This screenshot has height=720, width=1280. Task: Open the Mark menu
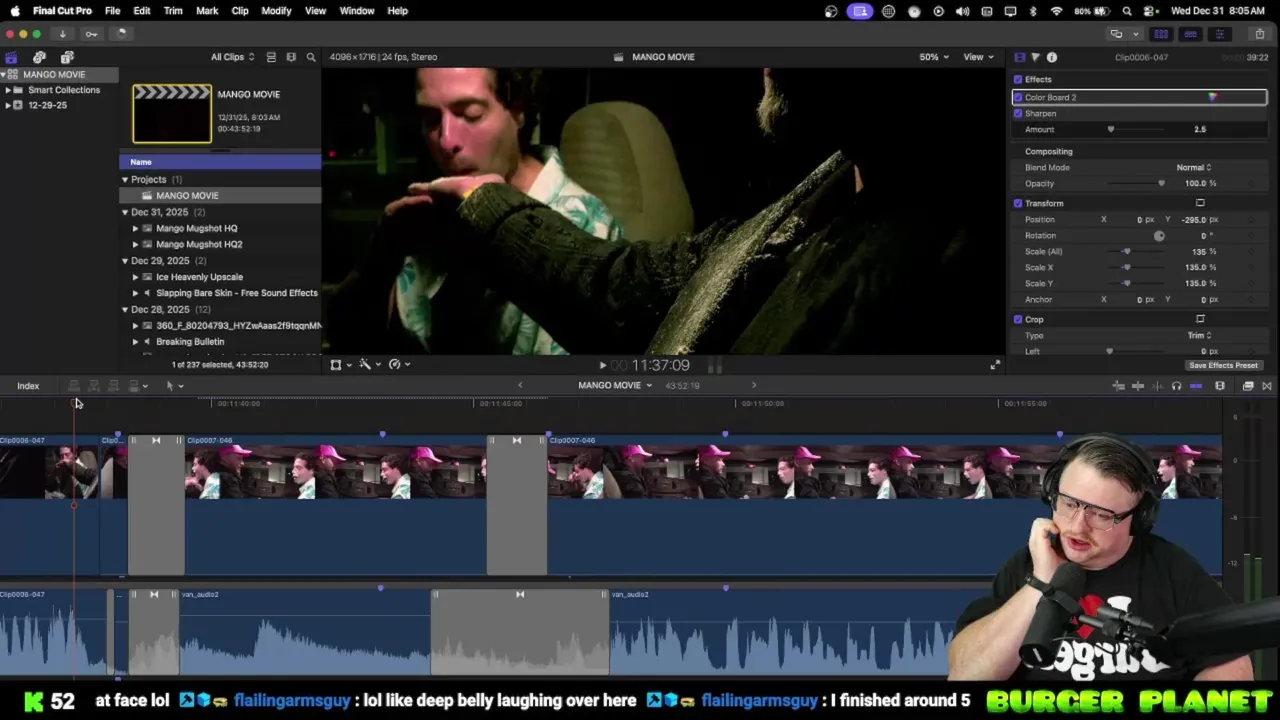pos(207,11)
